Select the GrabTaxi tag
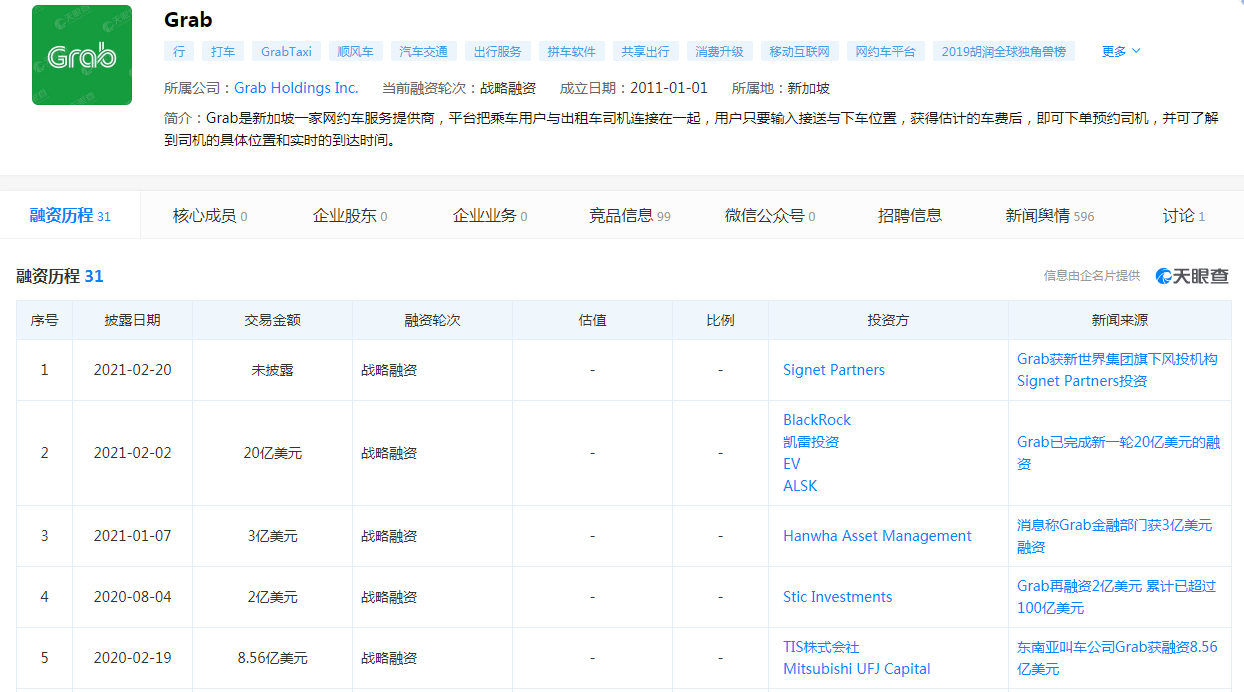The height and width of the screenshot is (692, 1244). [286, 51]
